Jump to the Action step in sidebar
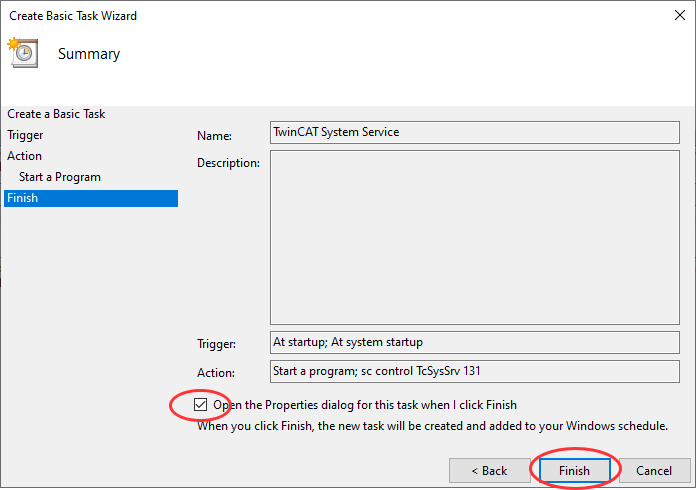Image resolution: width=696 pixels, height=490 pixels. click(x=25, y=156)
